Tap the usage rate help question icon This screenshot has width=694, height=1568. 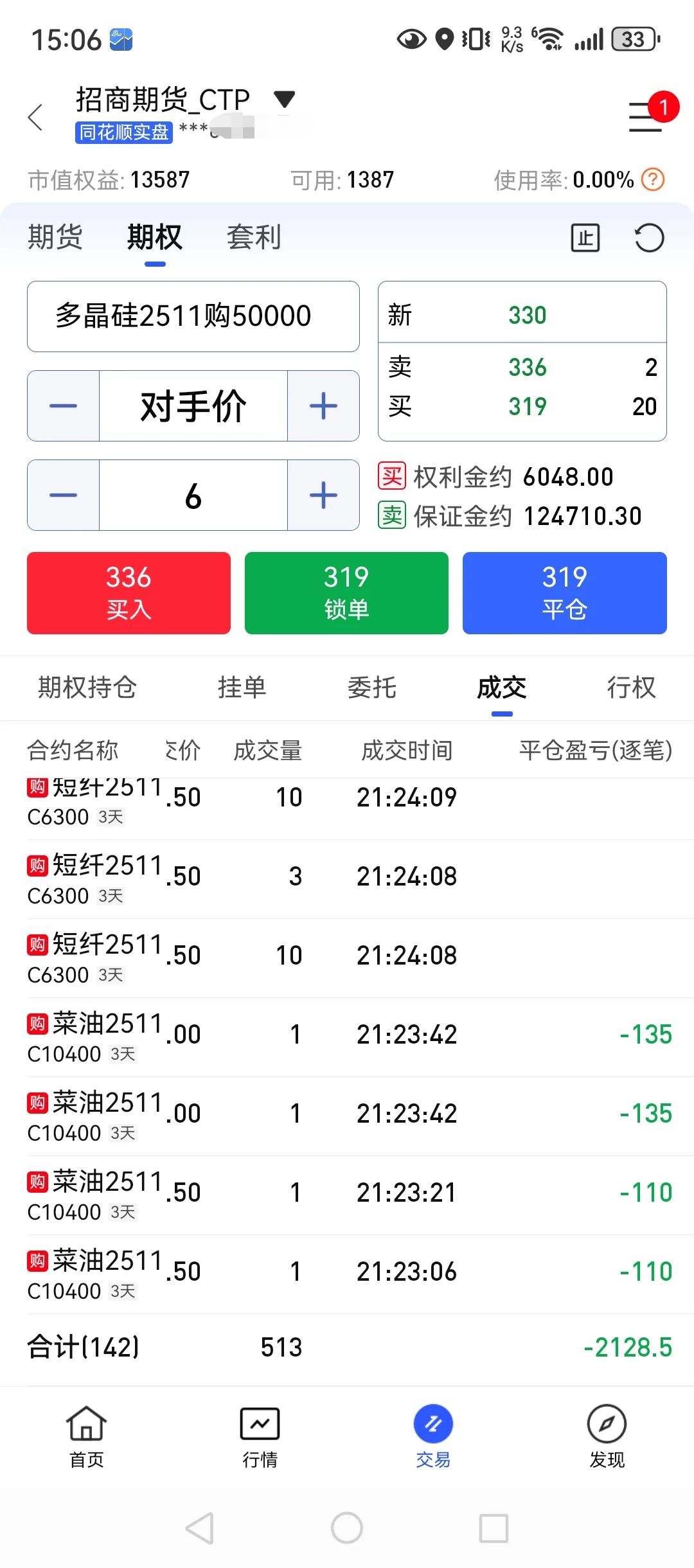pos(653,179)
